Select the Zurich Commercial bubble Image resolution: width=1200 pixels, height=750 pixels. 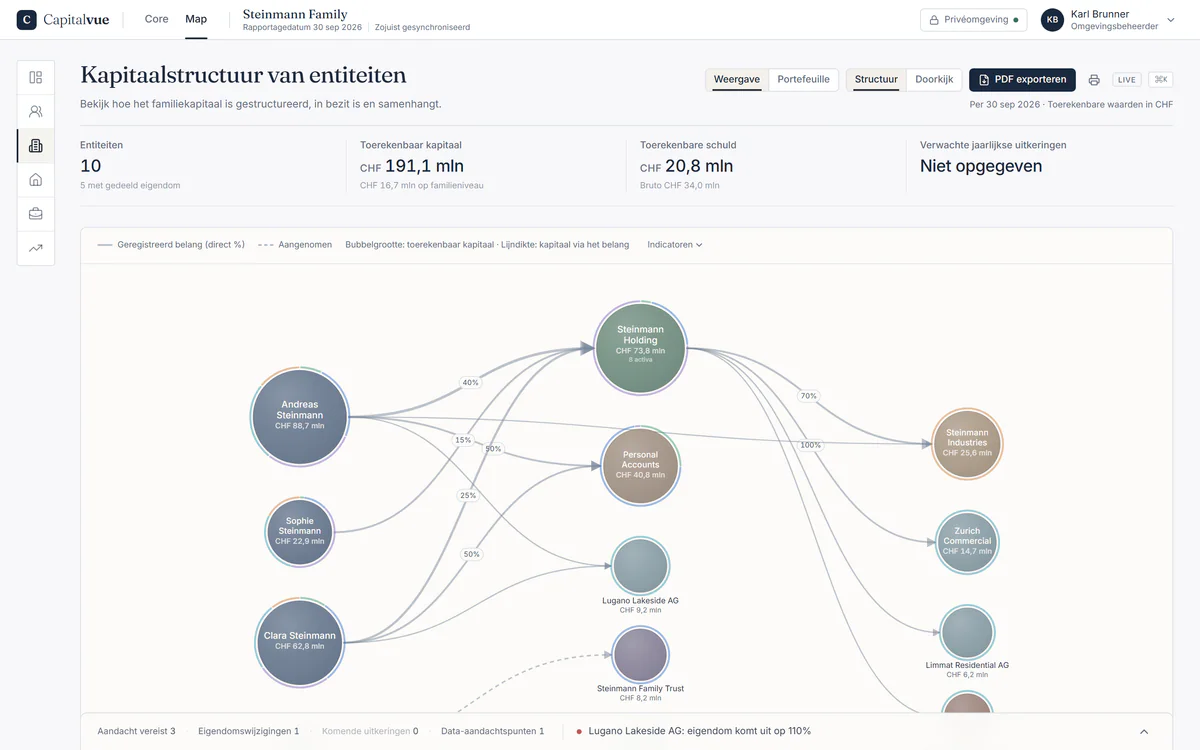pos(967,541)
